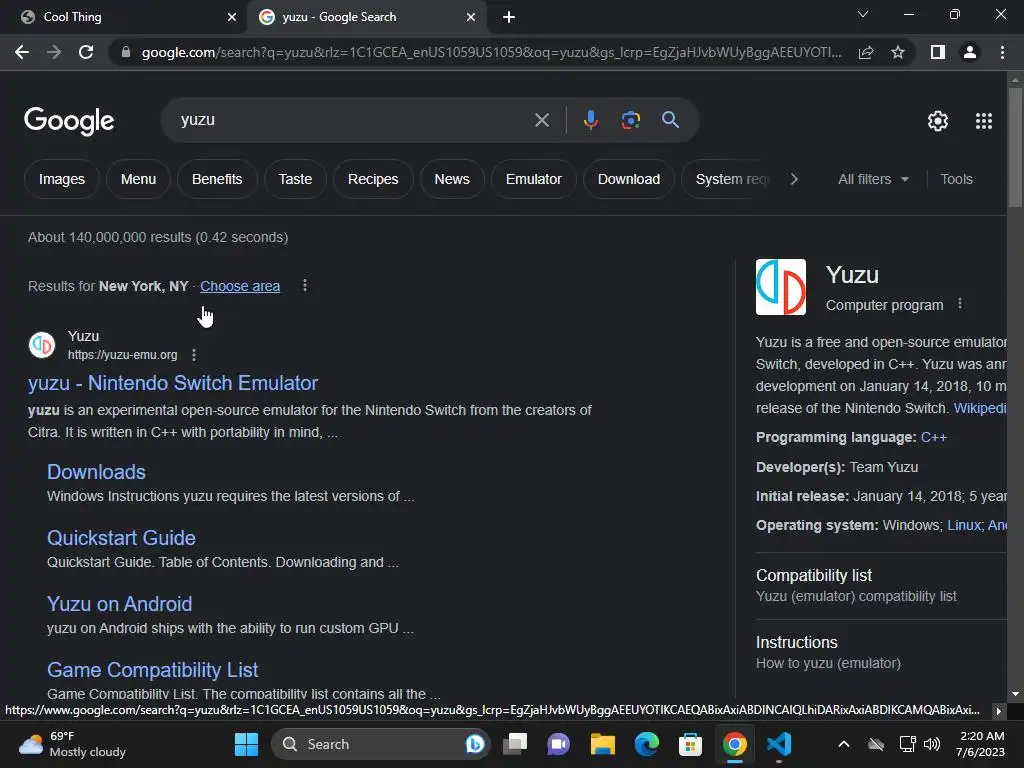Viewport: 1024px width, 768px height.
Task: Open the Windows Start button
Action: point(246,744)
